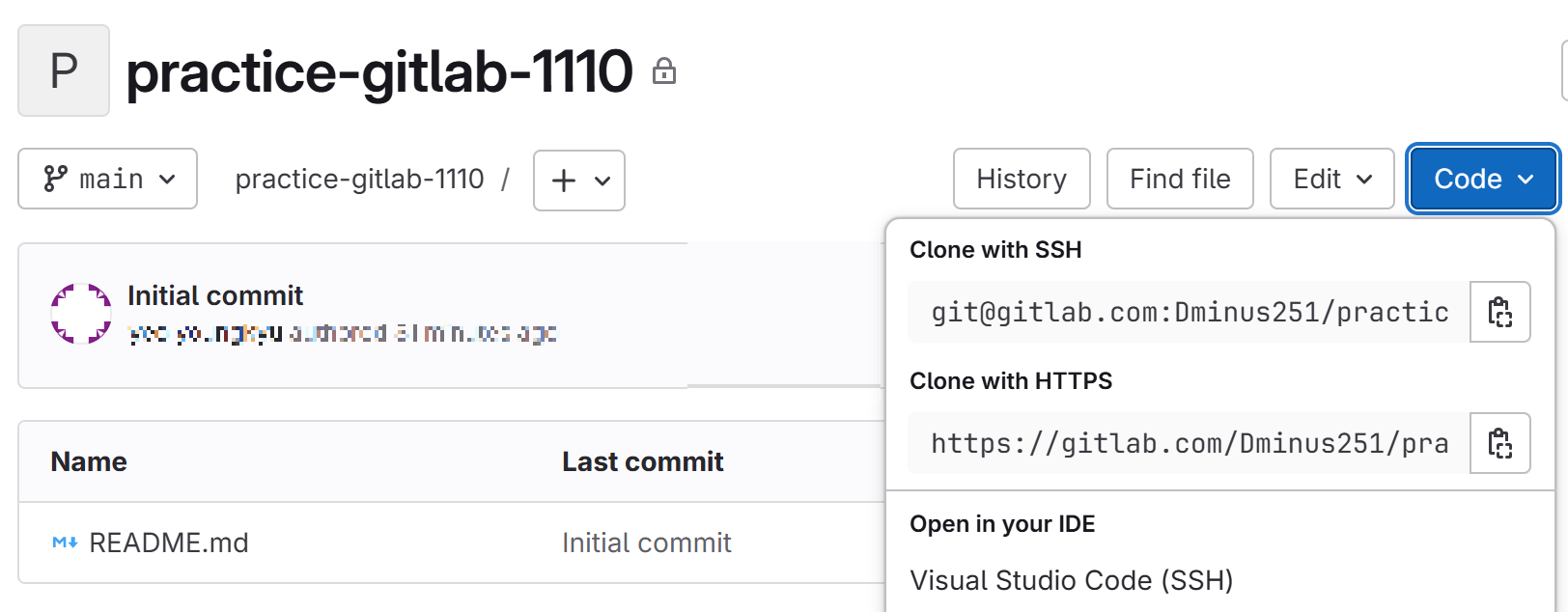This screenshot has width=1568, height=612.
Task: Click the Markdown file icon beside README.md
Action: click(x=65, y=542)
